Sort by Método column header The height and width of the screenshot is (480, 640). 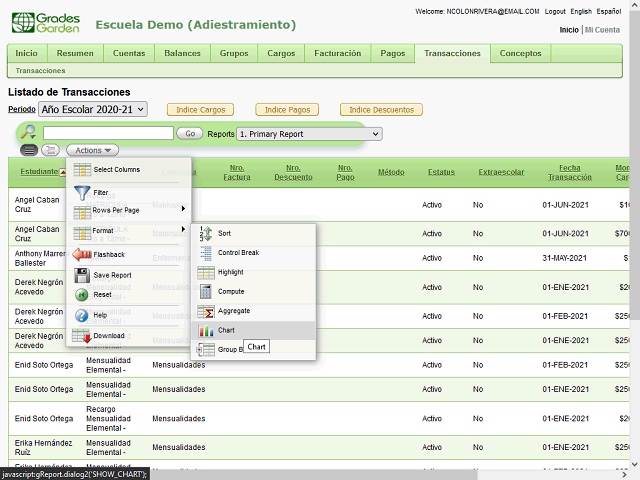(391, 172)
